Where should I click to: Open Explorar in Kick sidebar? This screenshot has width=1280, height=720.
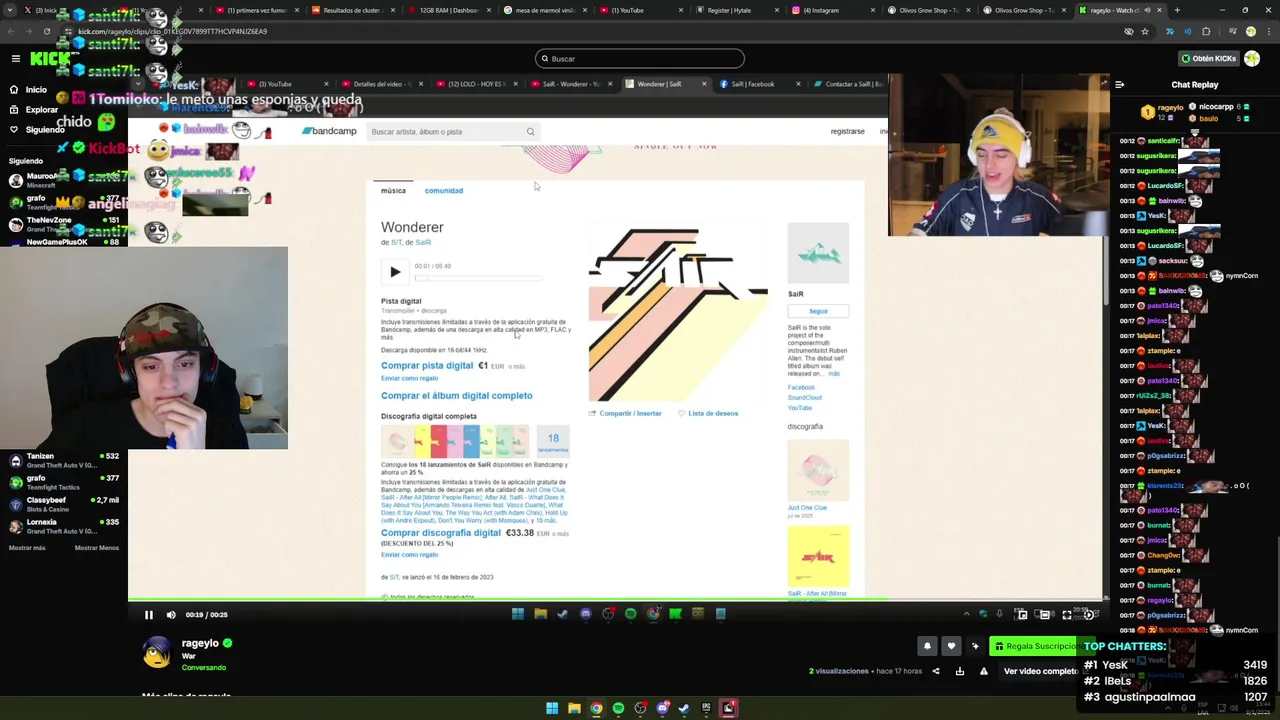[34, 109]
